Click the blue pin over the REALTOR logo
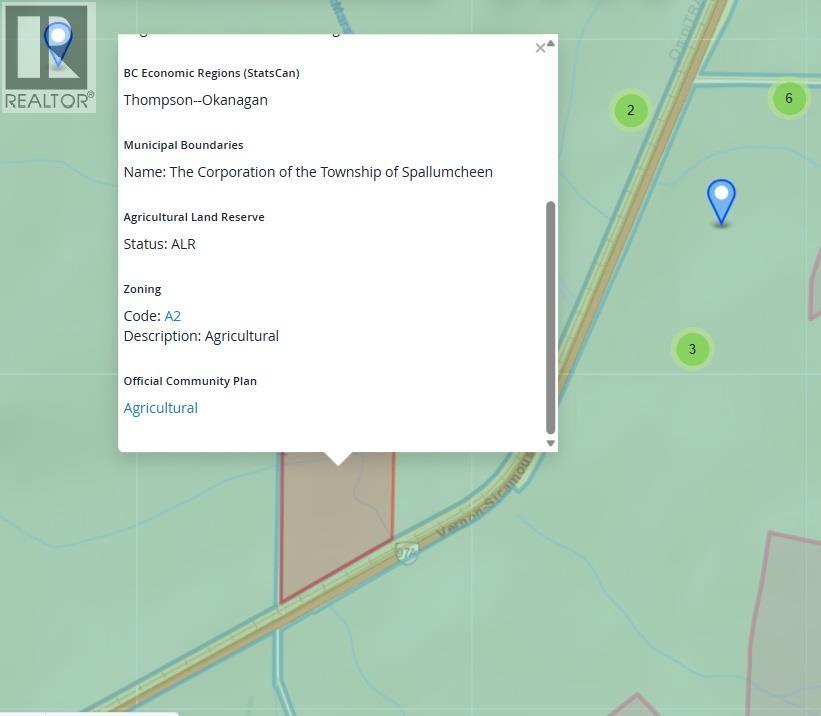821x716 pixels. (59, 44)
